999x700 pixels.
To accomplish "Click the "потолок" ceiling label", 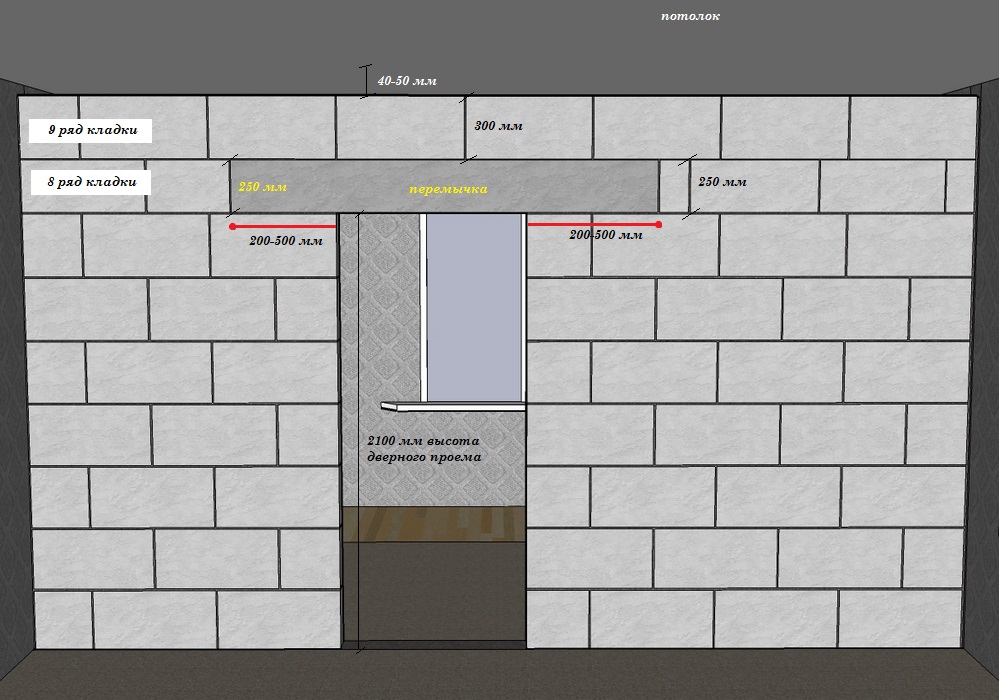I will 690,16.
